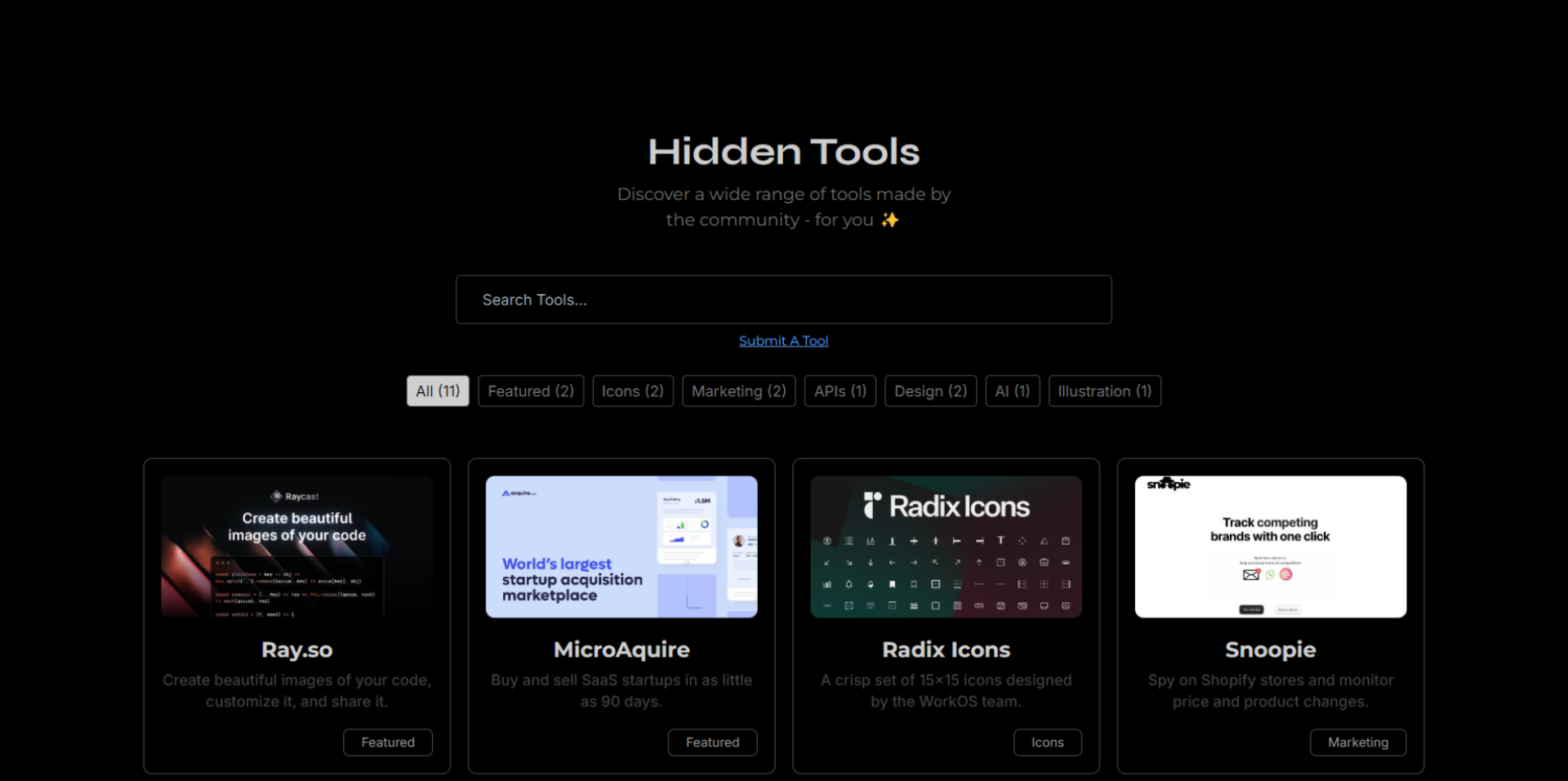Switch to the Icons (2) filter

pos(632,390)
